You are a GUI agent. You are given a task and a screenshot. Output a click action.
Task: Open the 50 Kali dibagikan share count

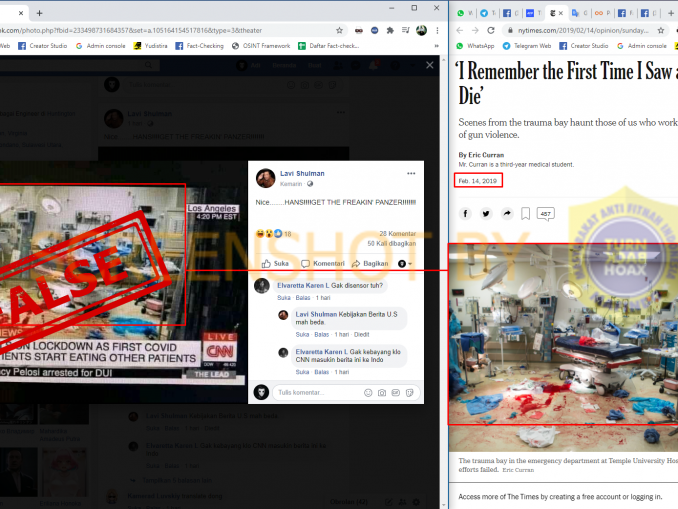point(392,243)
